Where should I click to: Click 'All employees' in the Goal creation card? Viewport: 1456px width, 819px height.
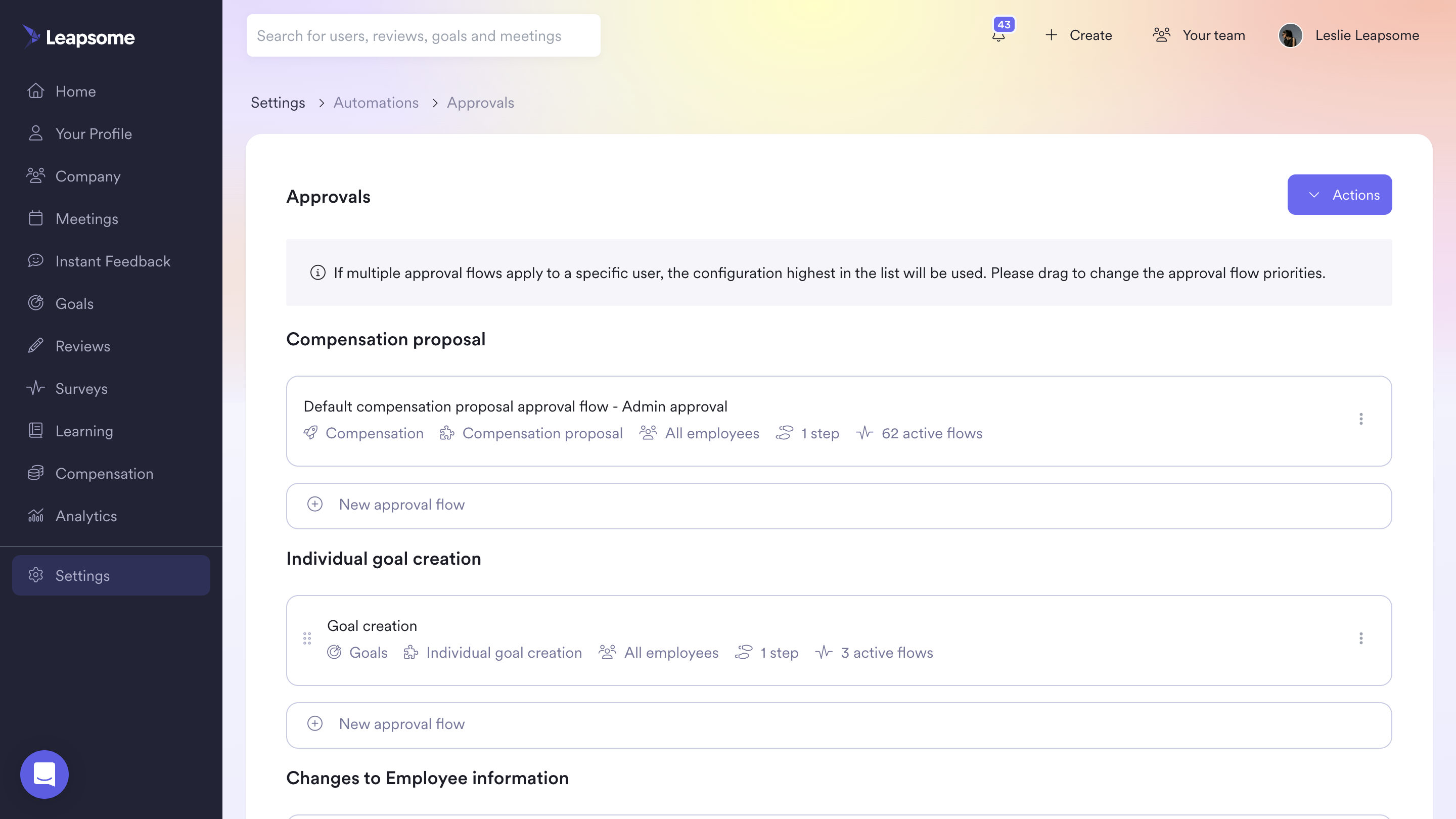coord(671,652)
